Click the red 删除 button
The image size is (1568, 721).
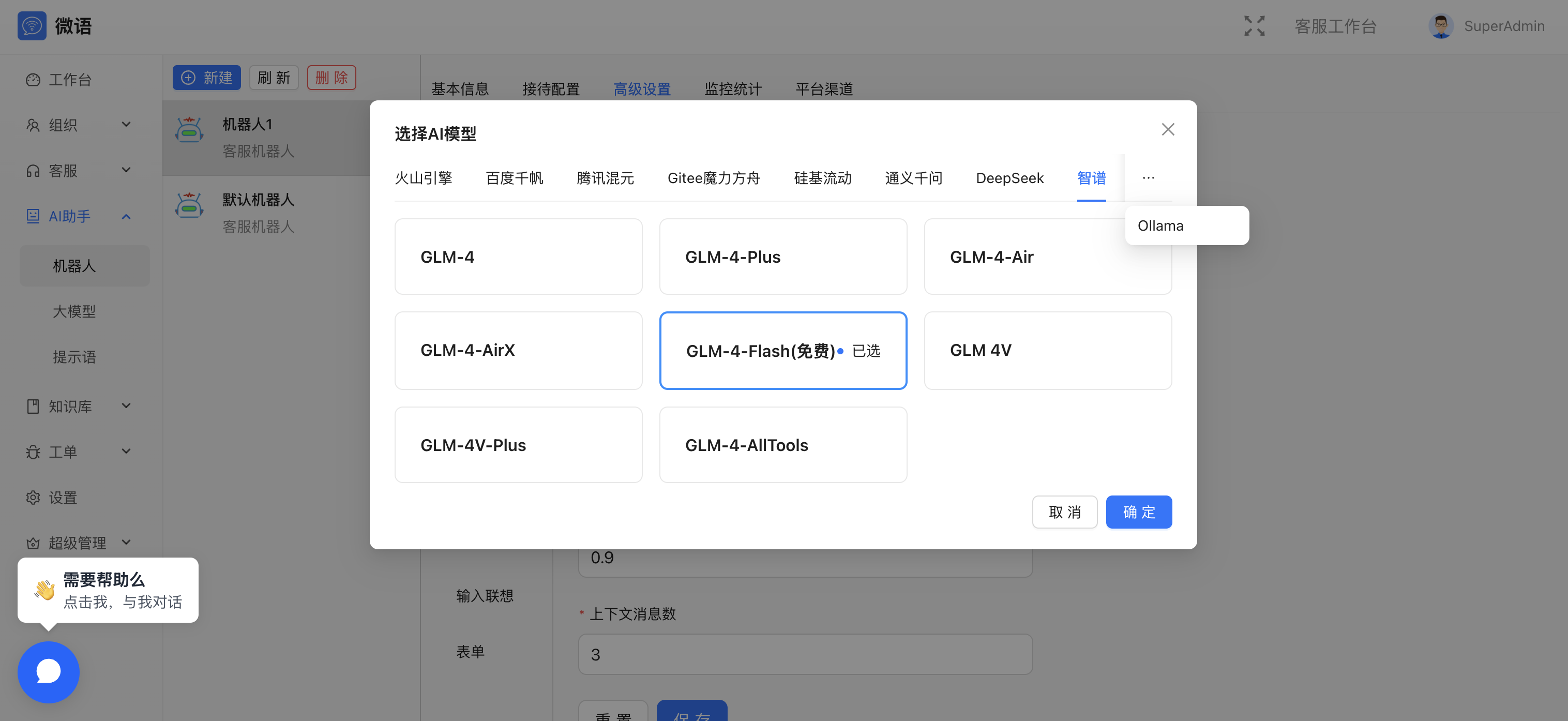click(x=331, y=78)
